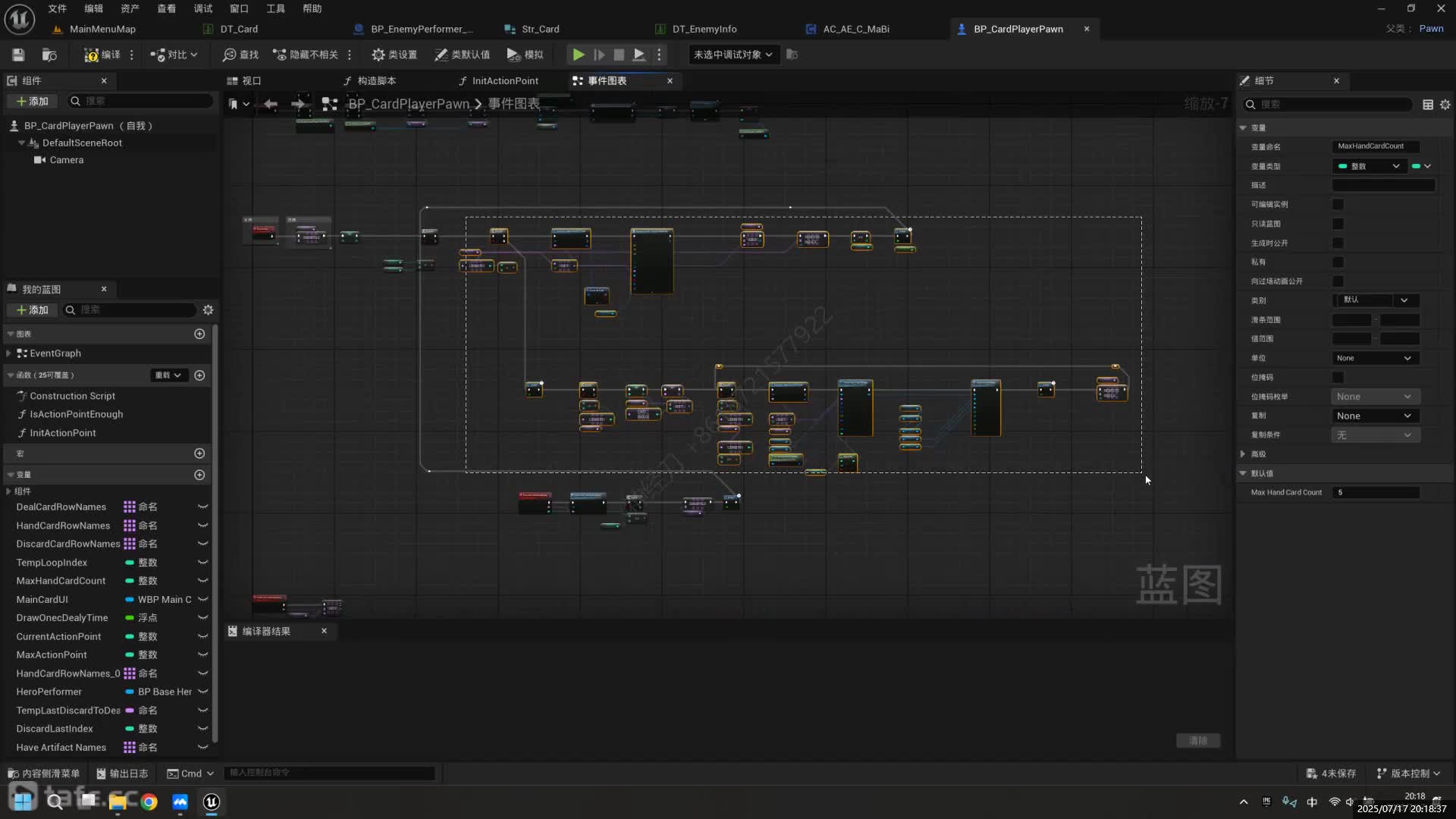Image resolution: width=1456 pixels, height=819 pixels.
Task: Open the My Blueprint panel settings gear
Action: pos(208,309)
